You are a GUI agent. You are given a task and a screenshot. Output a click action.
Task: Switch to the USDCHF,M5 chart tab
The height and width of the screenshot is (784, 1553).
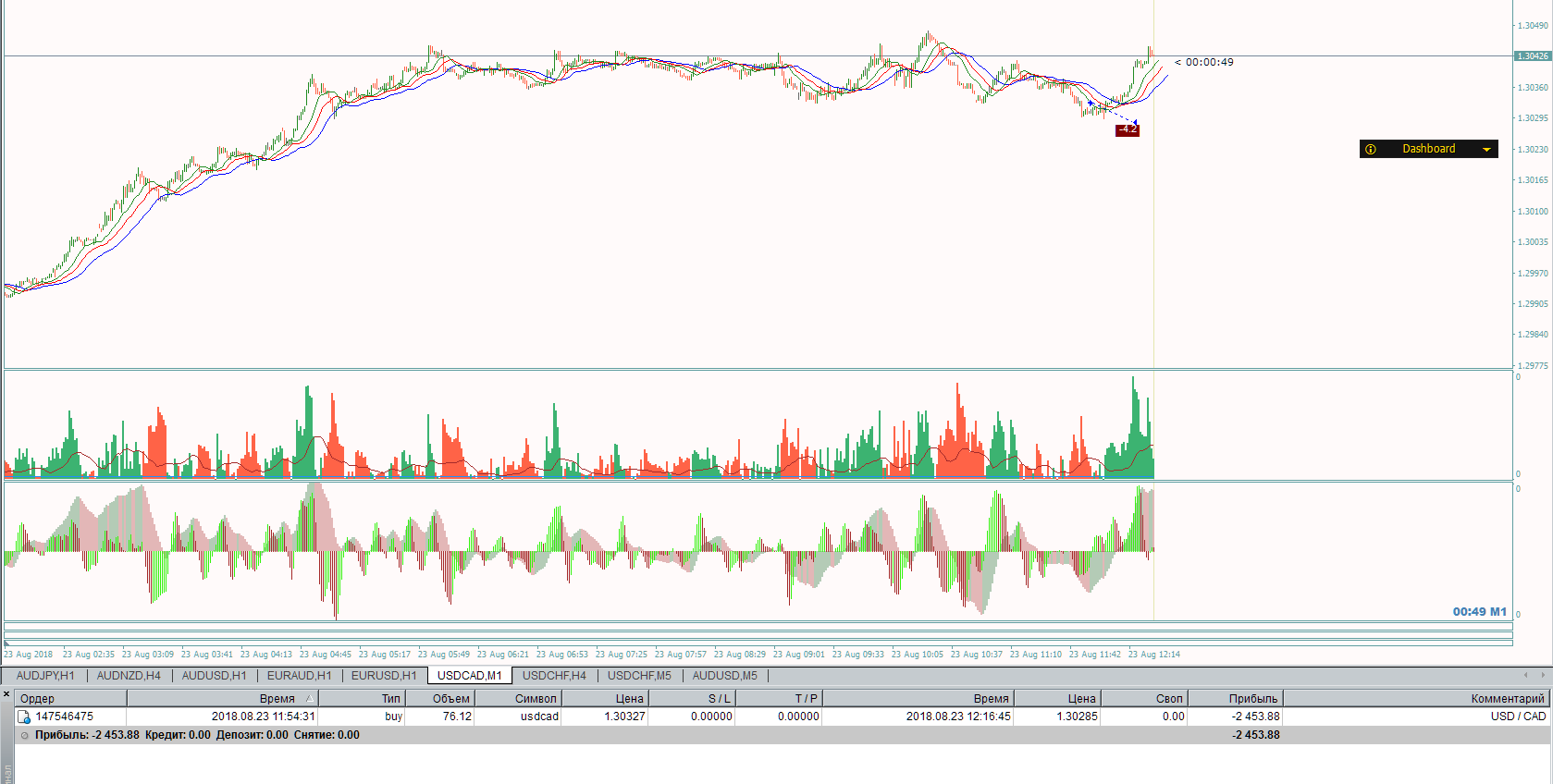[639, 676]
